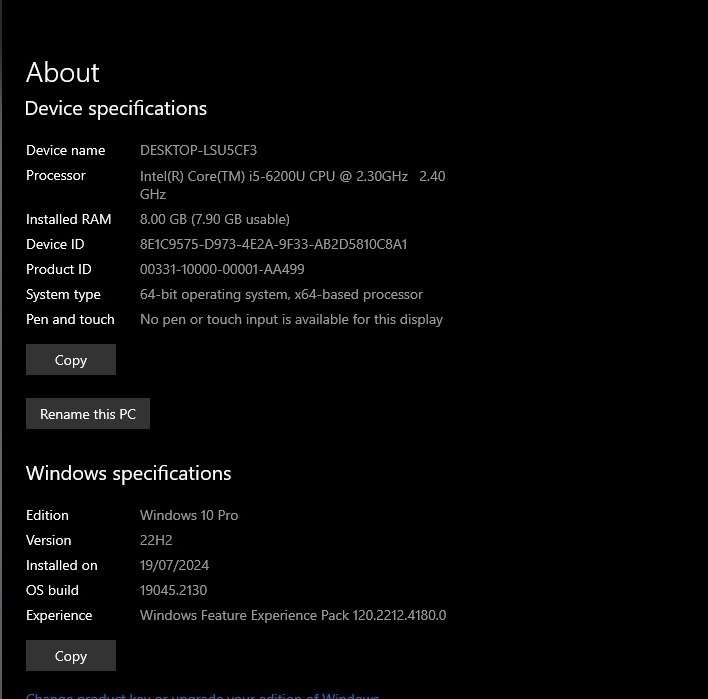Select the OS build label
Viewport: 708px width, 699px height.
[x=52, y=590]
